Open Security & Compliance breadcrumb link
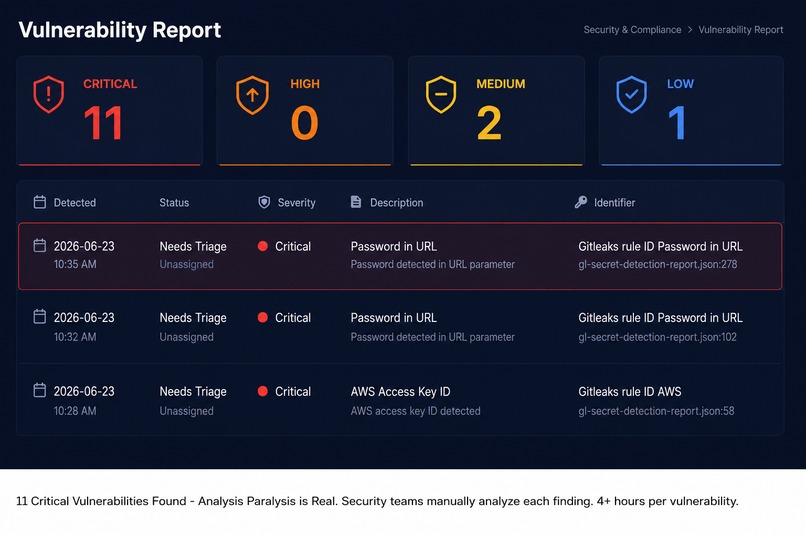 [x=632, y=30]
